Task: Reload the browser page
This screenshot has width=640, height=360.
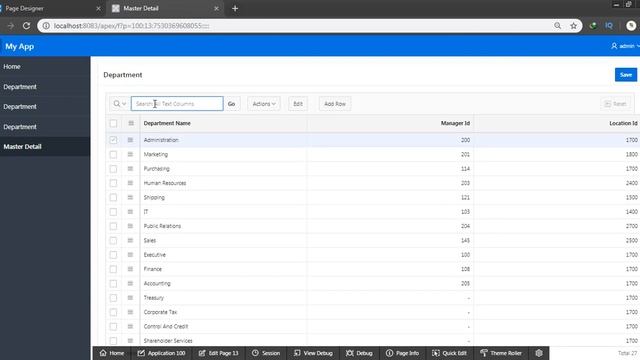Action: 27,26
